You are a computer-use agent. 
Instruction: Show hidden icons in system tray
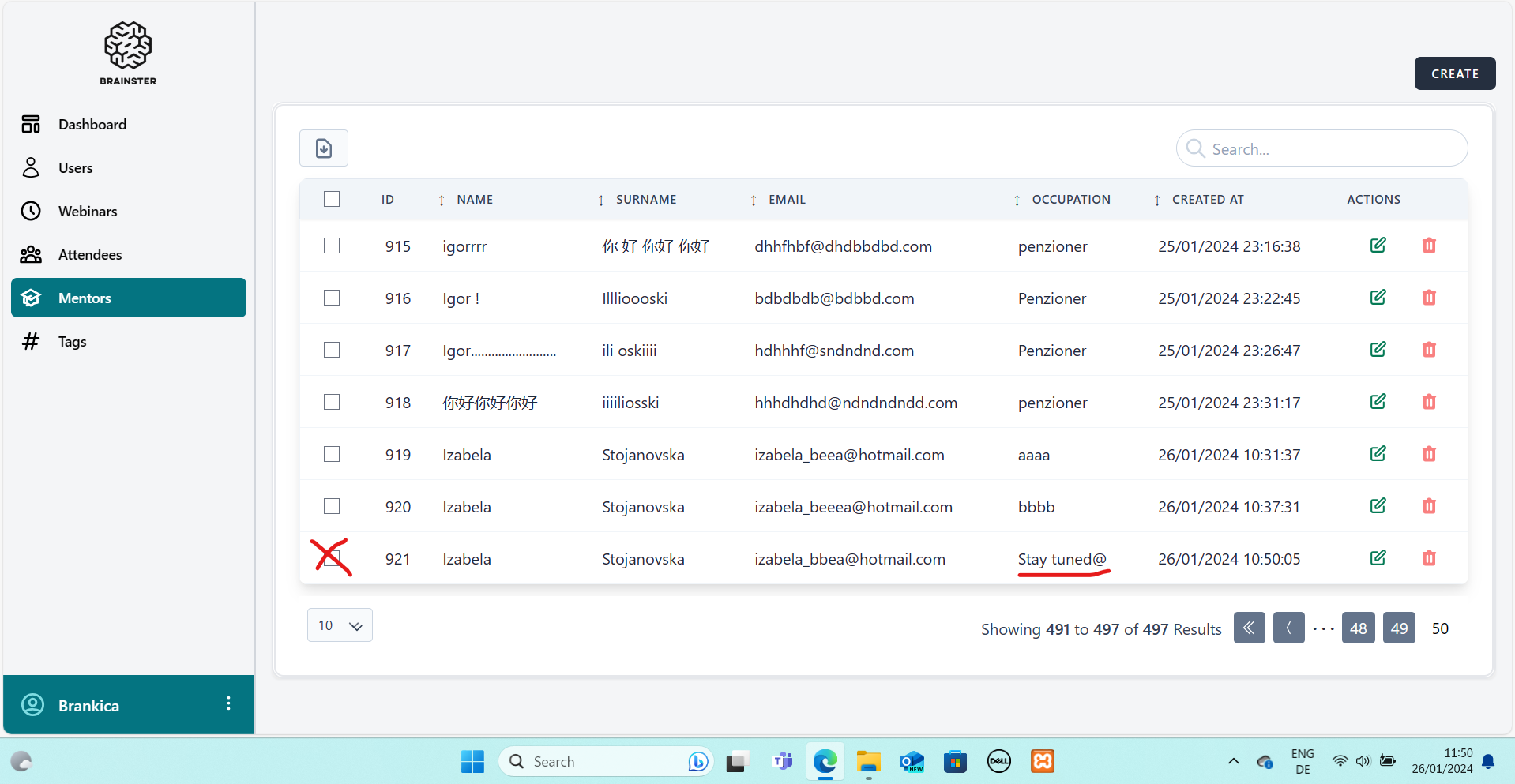(1233, 762)
